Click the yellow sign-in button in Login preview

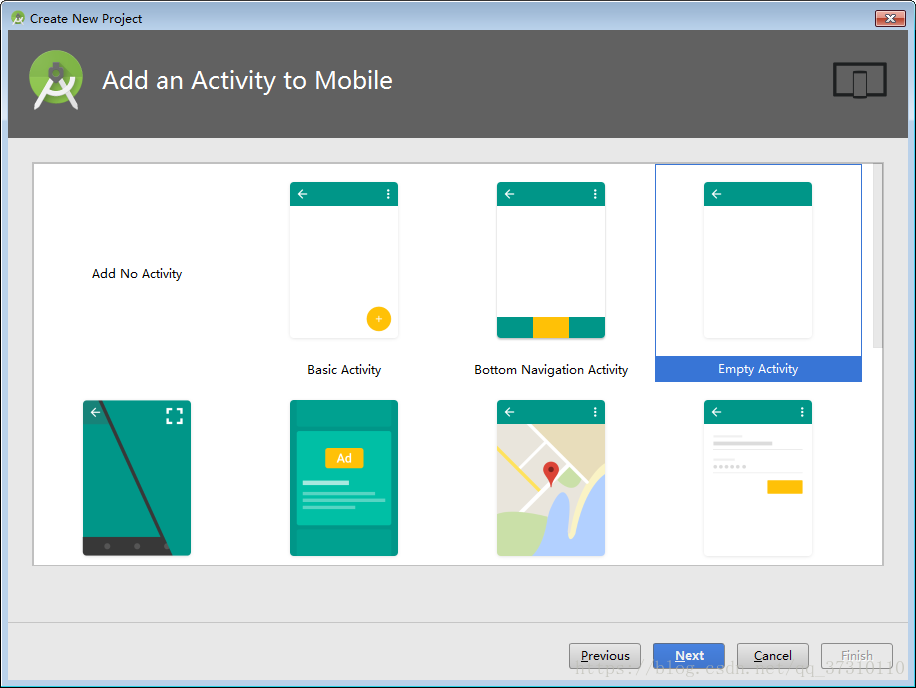[785, 487]
